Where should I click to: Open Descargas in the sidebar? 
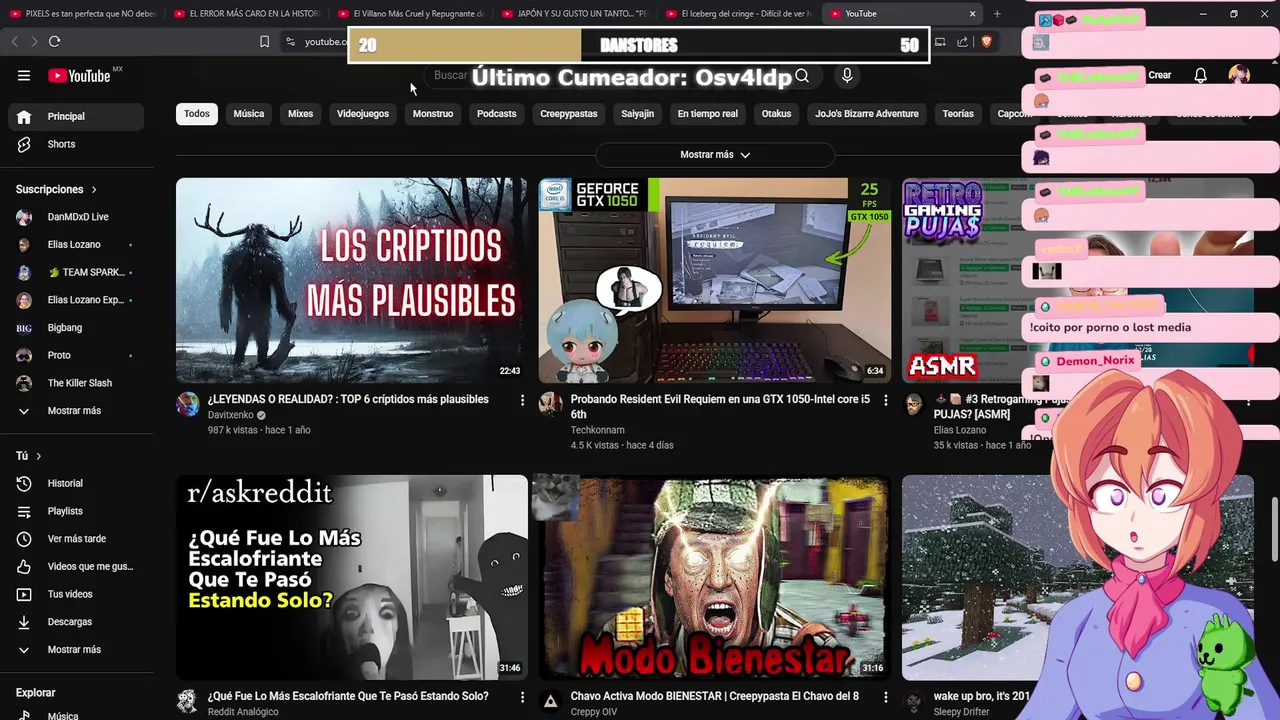[x=77, y=622]
